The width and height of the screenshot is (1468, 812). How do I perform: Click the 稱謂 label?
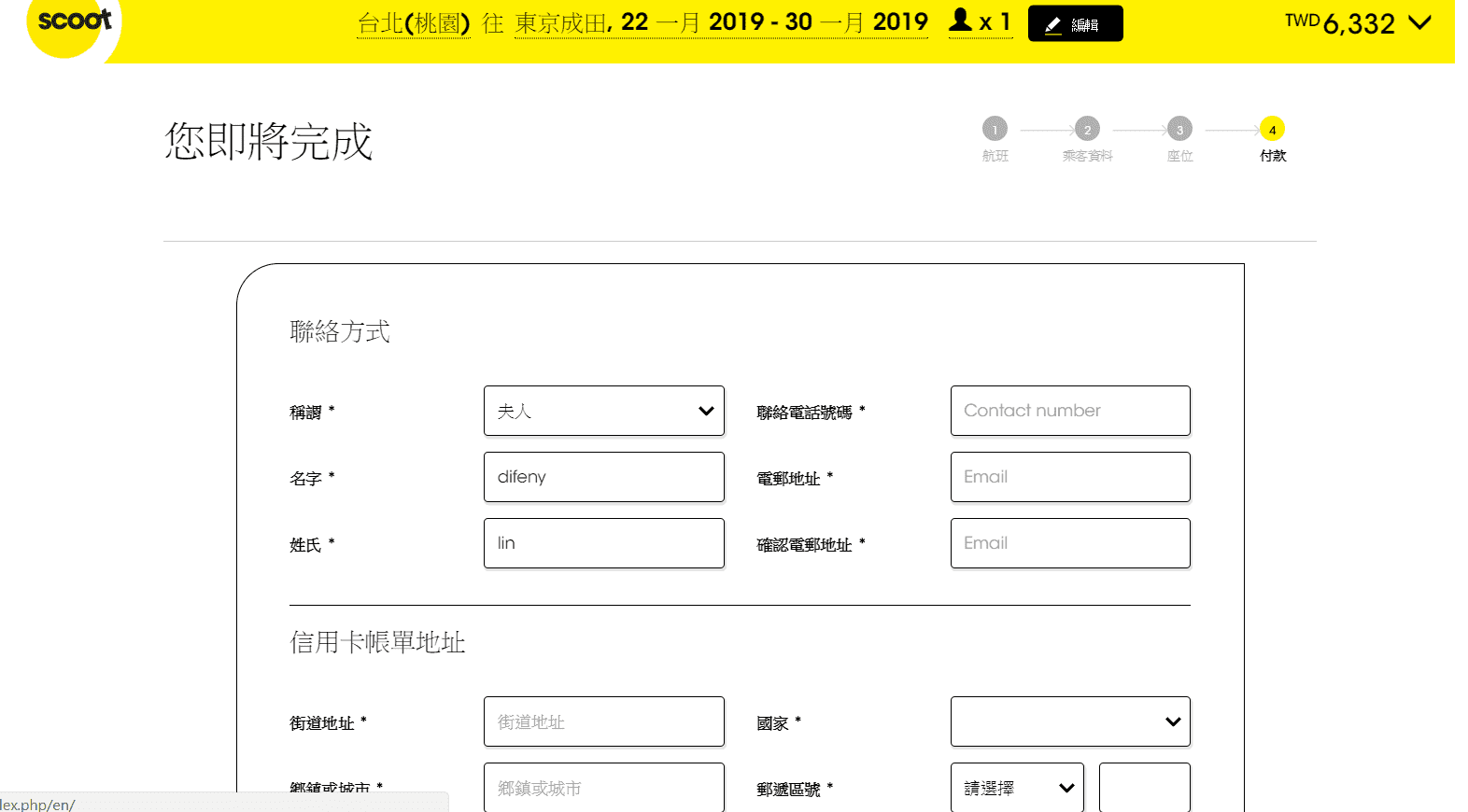click(312, 412)
